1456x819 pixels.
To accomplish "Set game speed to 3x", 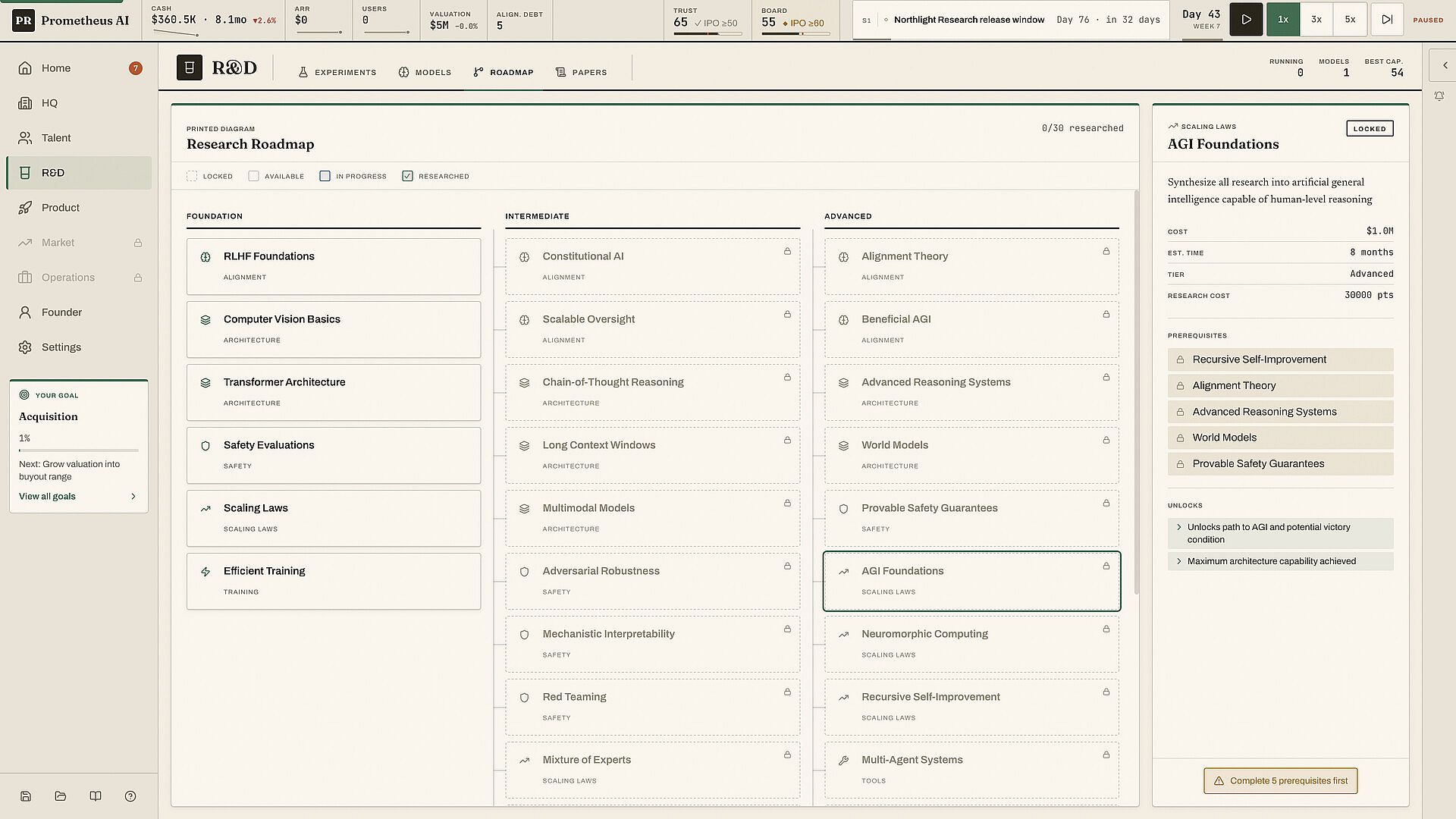I will 1316,20.
